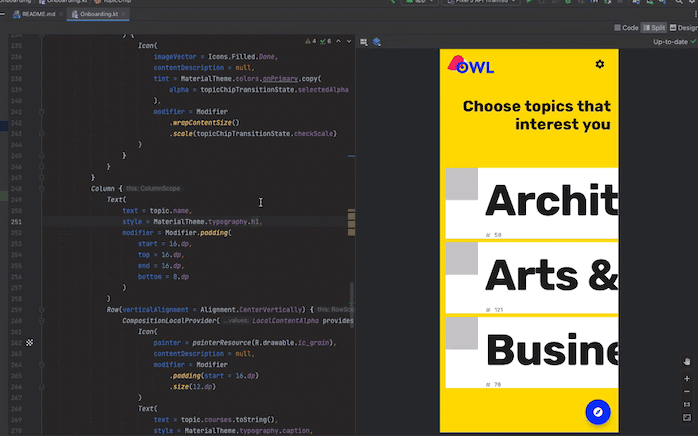The height and width of the screenshot is (436, 698).
Task: Click the gutter icon beside the painterResource line
Action: [x=29, y=342]
